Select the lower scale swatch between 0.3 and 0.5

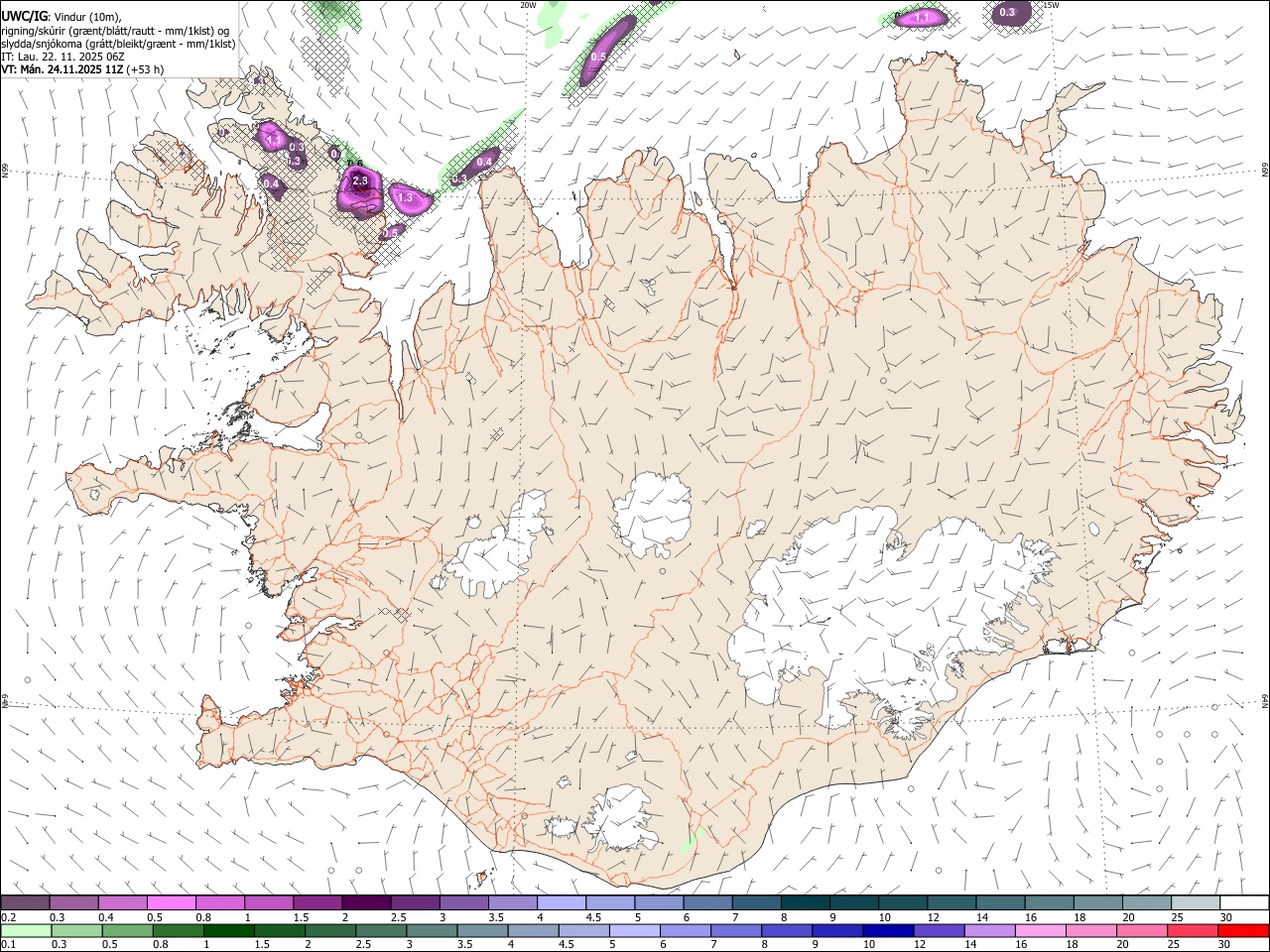tap(76, 931)
